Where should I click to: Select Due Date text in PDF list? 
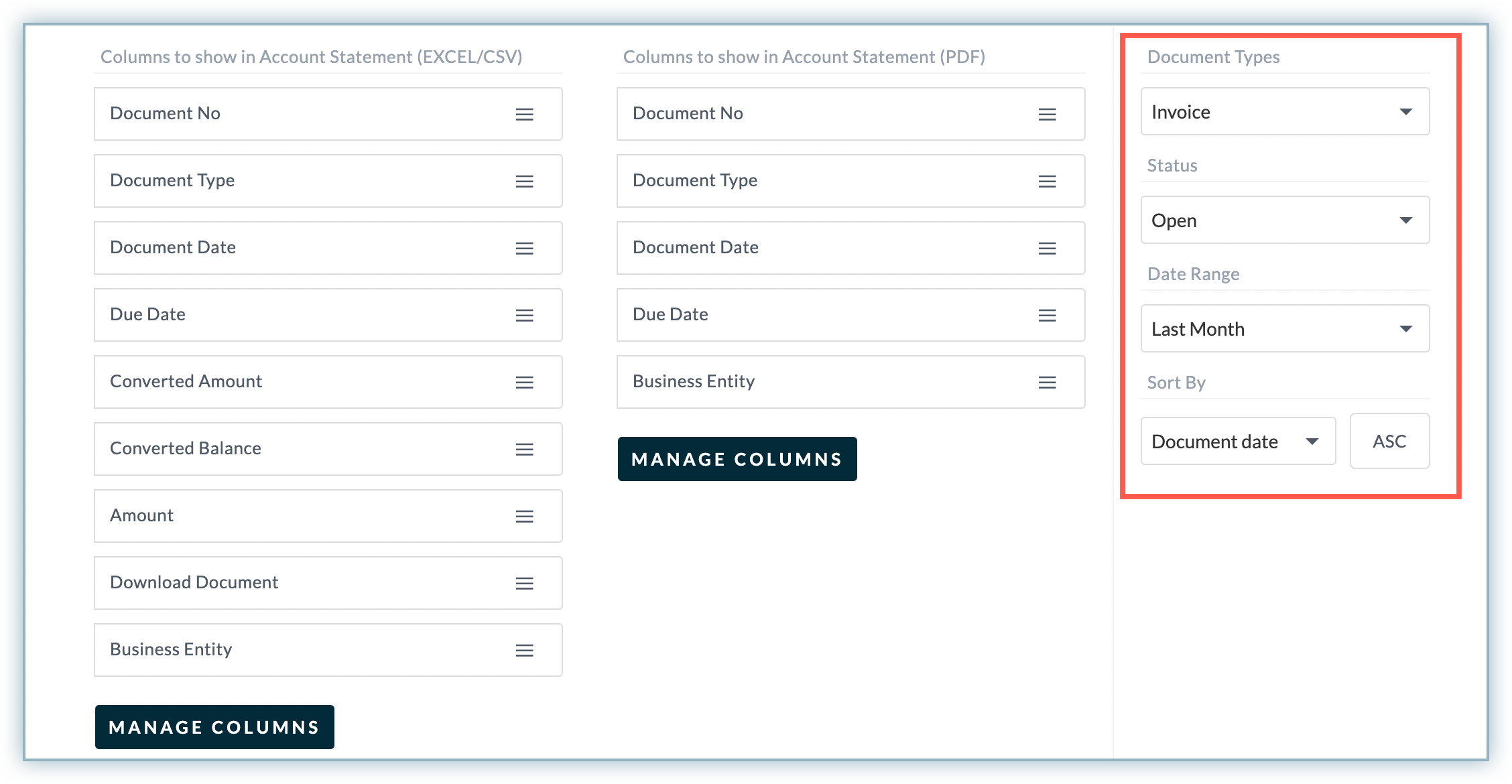tap(670, 314)
